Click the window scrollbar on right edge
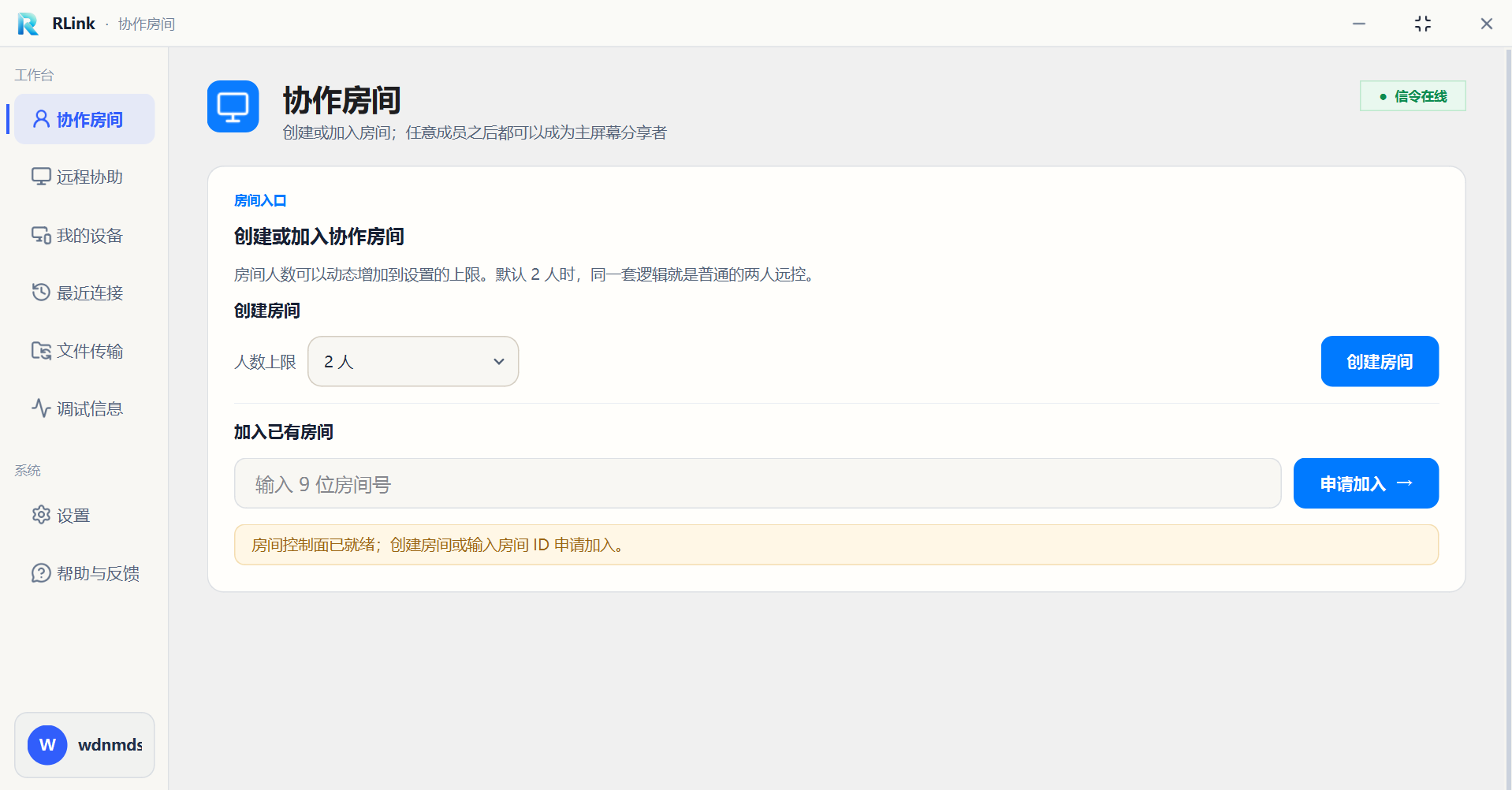Screen dimensions: 1512x790 [x=1509, y=418]
